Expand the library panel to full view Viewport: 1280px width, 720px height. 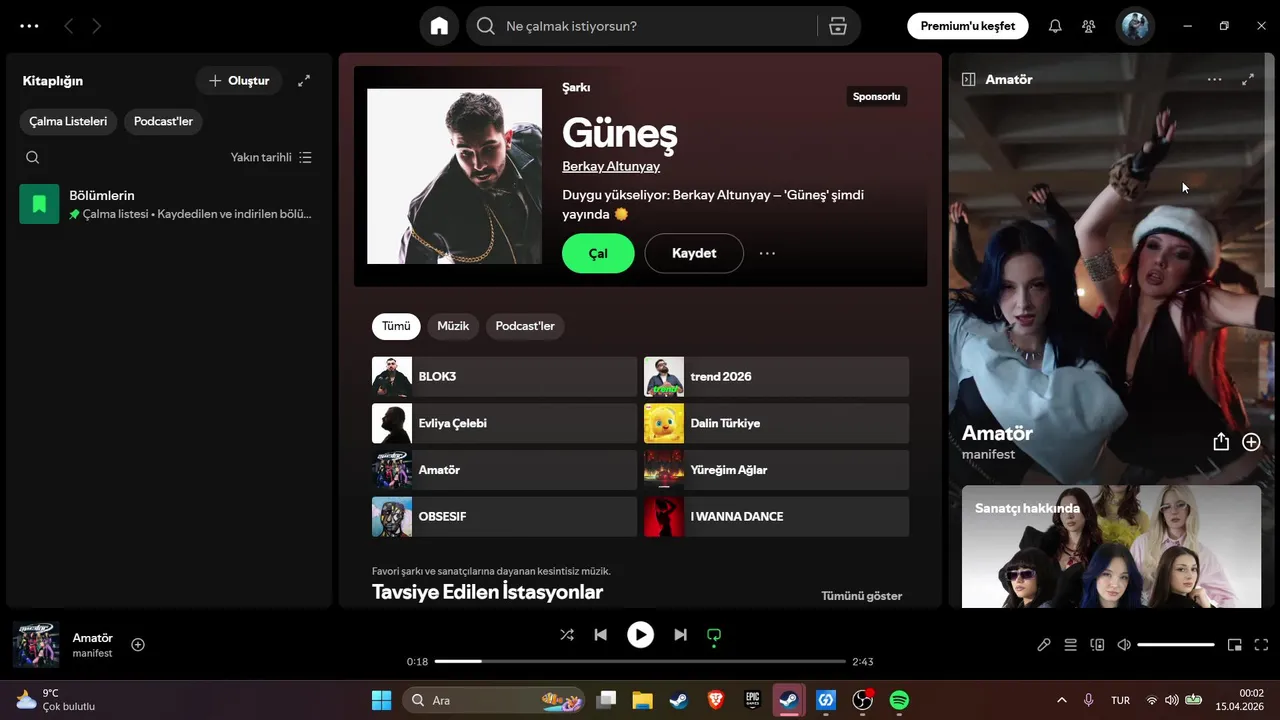click(x=304, y=80)
